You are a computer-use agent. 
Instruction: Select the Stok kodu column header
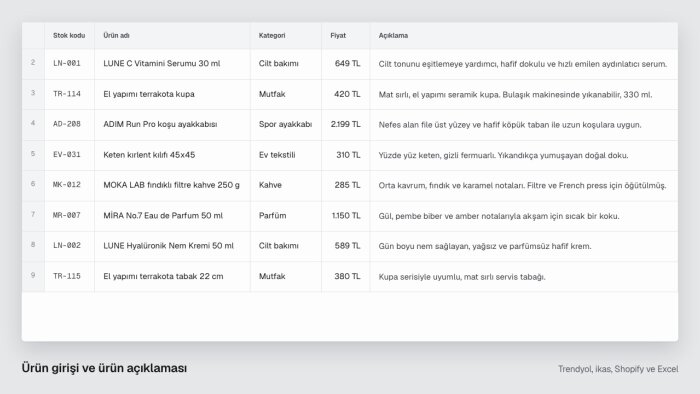(69, 36)
